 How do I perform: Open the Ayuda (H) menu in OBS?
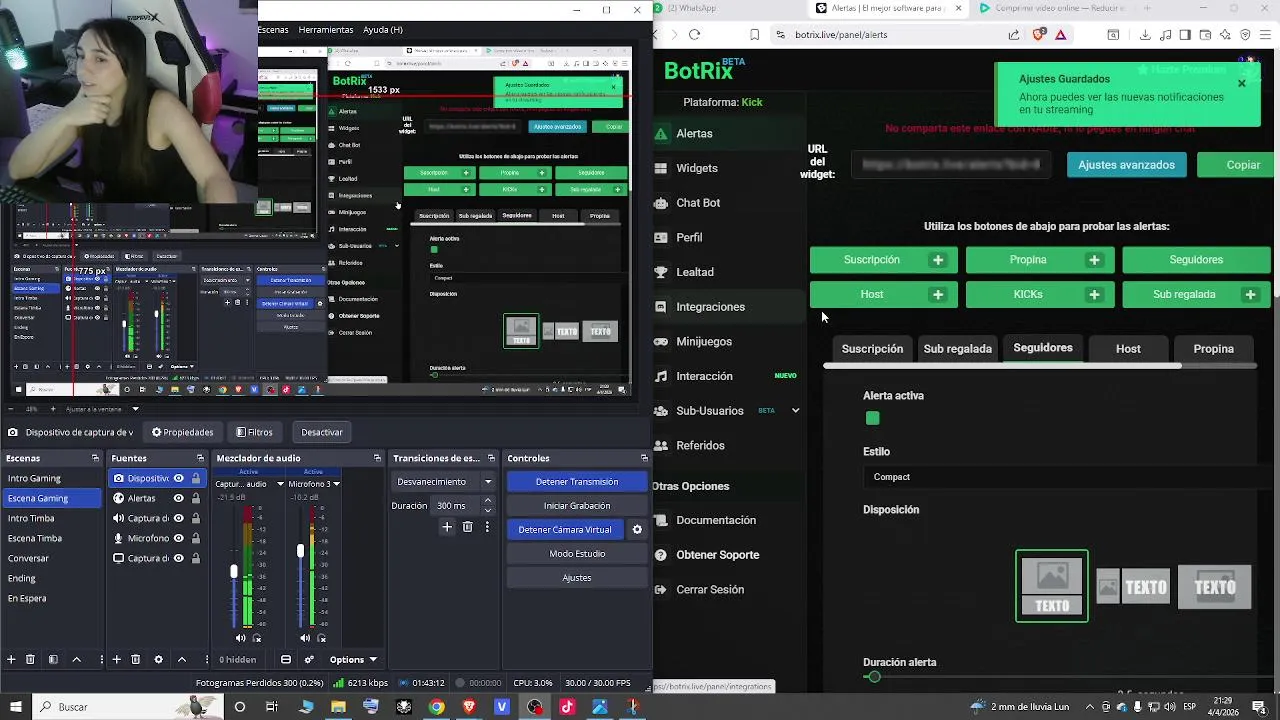(x=383, y=30)
